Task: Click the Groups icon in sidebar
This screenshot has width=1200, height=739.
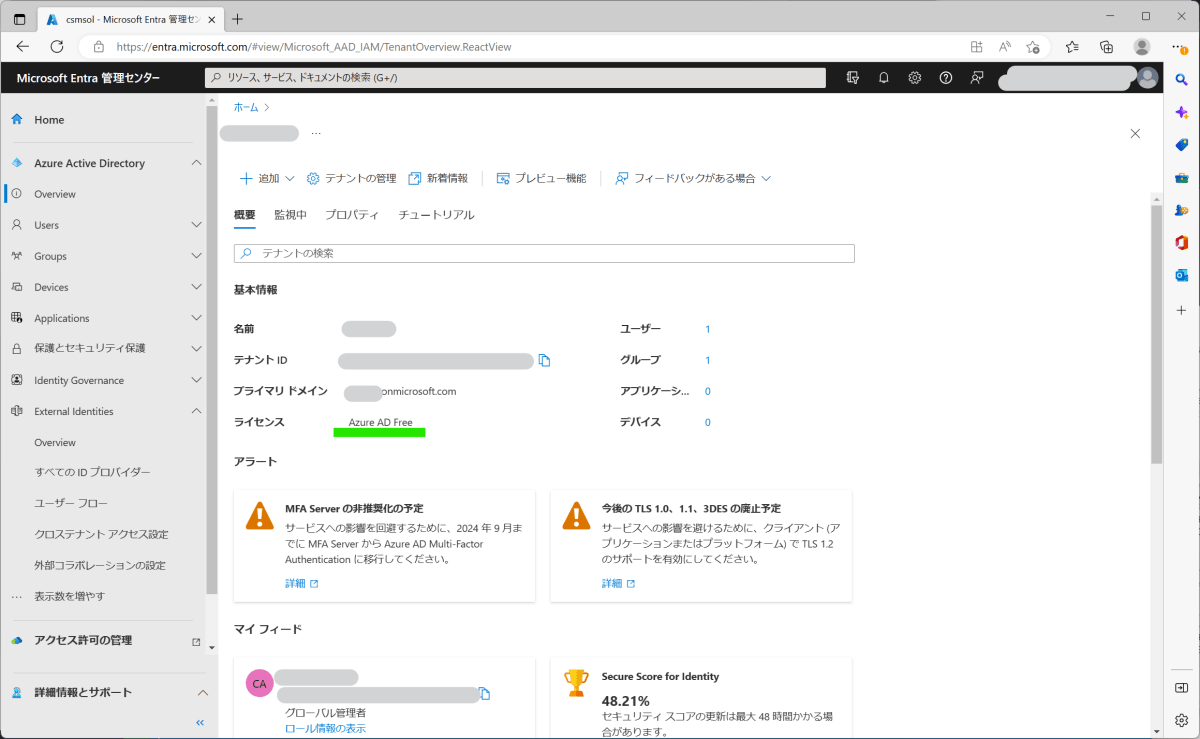Action: point(17,256)
